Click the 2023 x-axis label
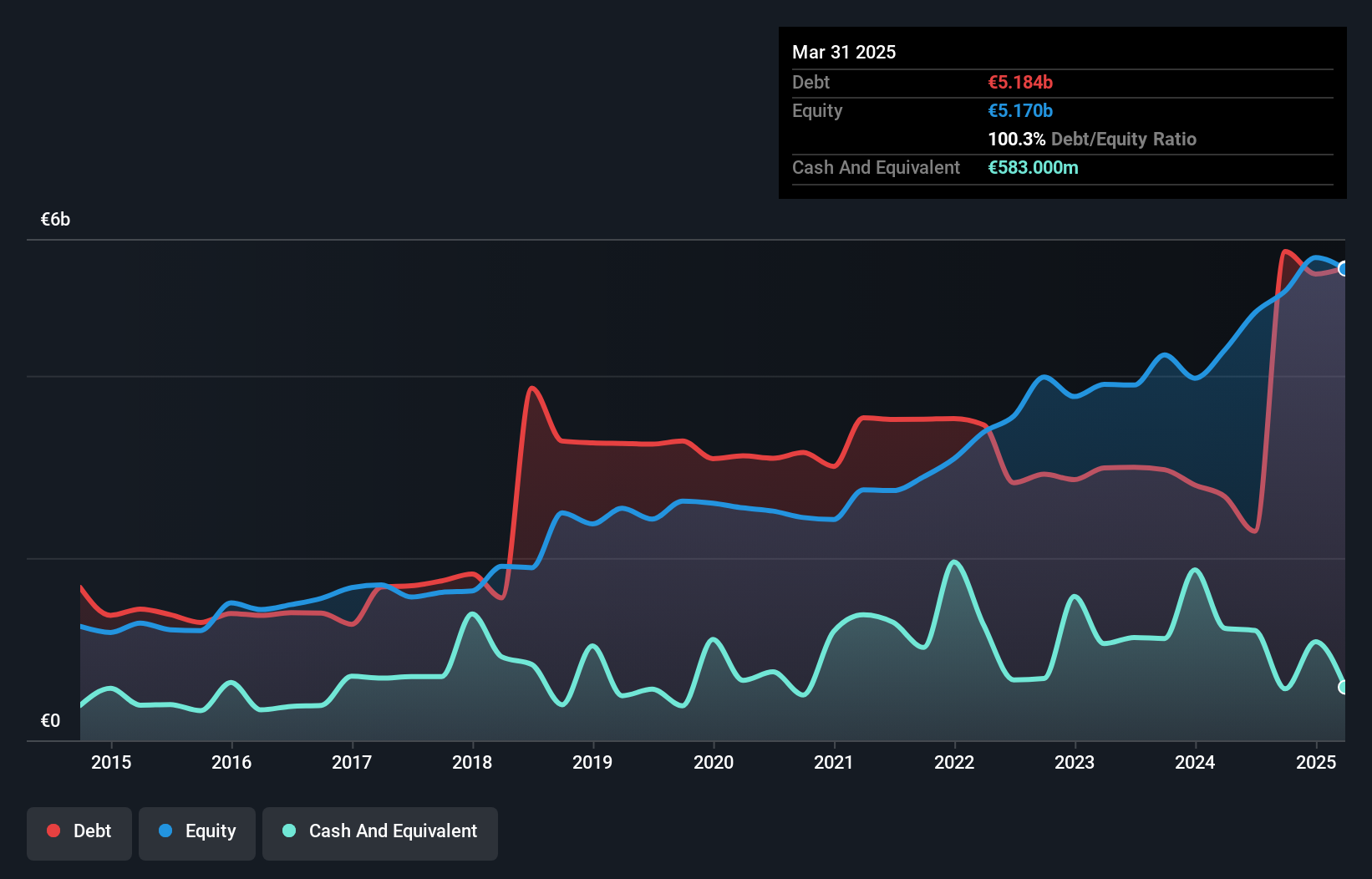The height and width of the screenshot is (879, 1372). click(x=1075, y=762)
